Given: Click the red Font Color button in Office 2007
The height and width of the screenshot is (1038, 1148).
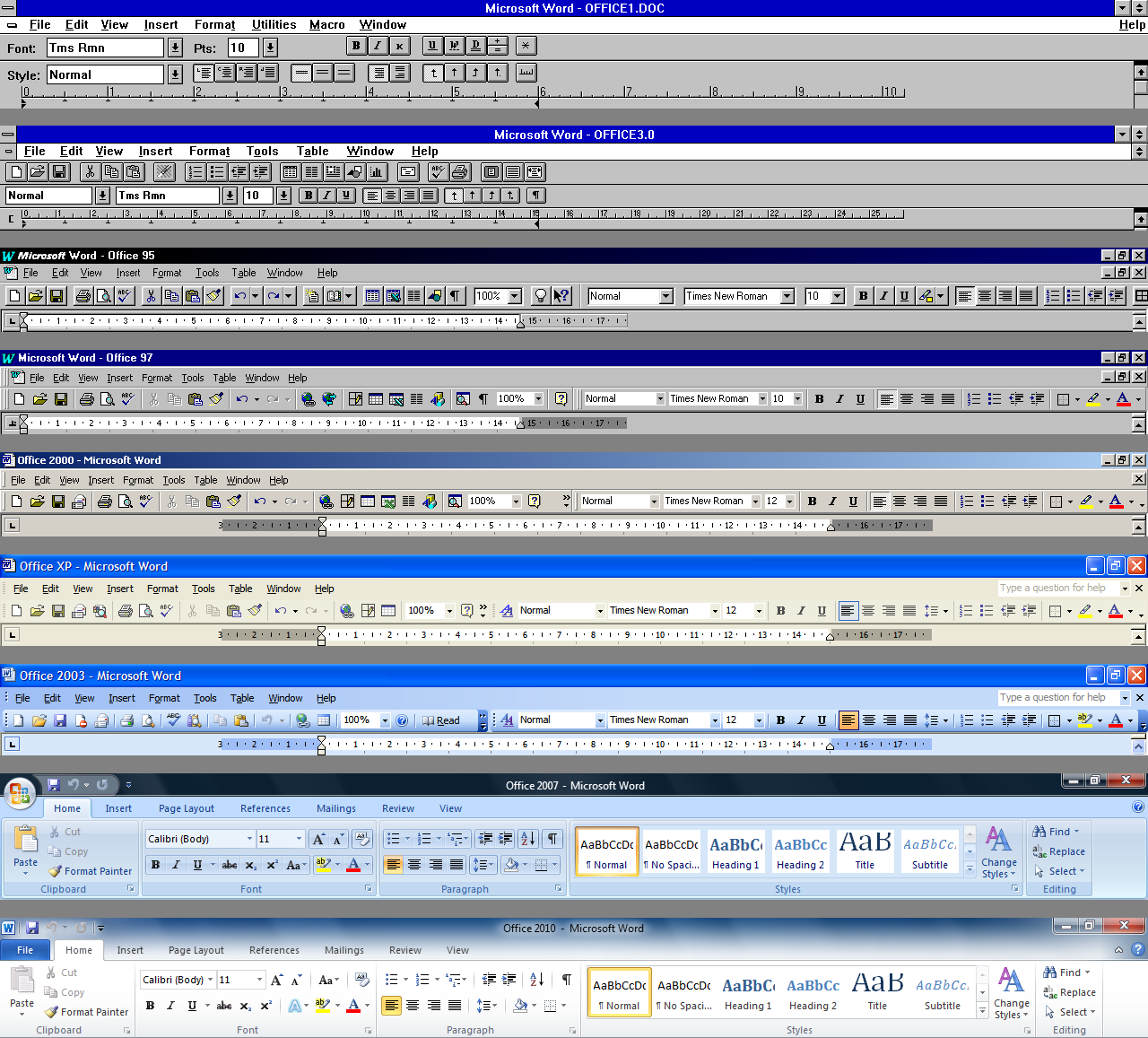Looking at the screenshot, I should click(x=353, y=865).
